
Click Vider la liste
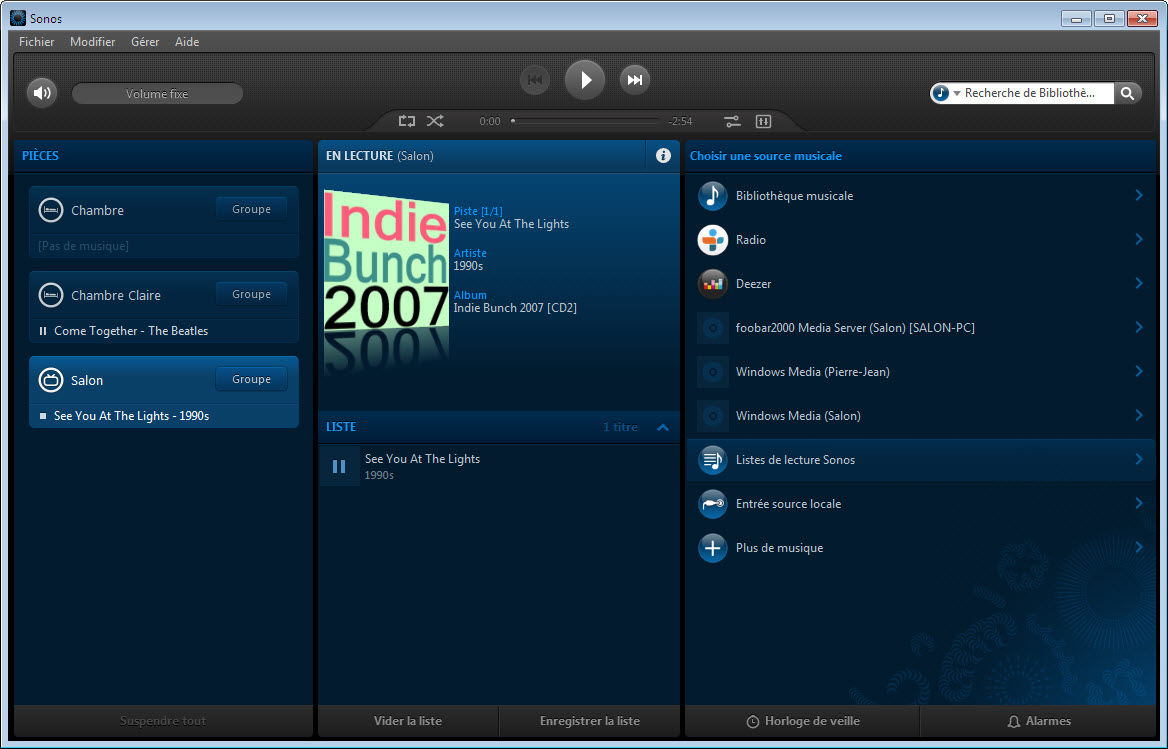(x=407, y=721)
